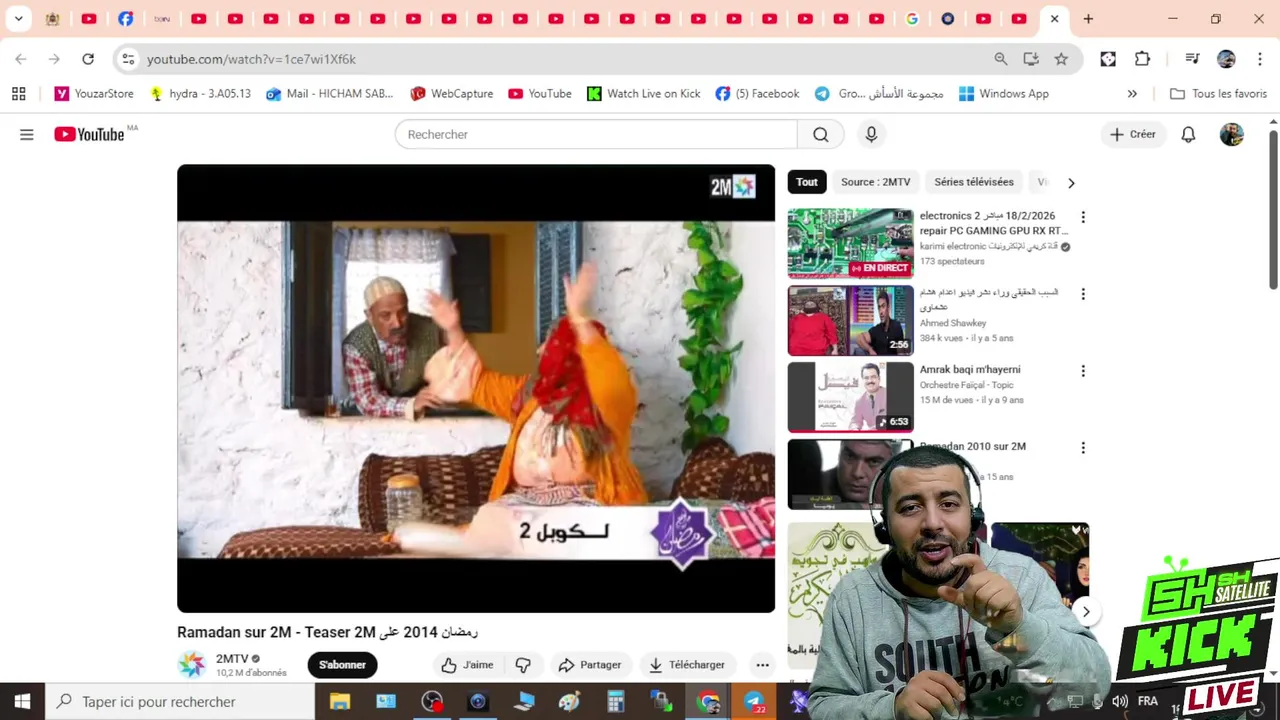This screenshot has height=720, width=1280.
Task: Open the Mail - HICHAM SAB... bookmark
Action: [x=330, y=94]
